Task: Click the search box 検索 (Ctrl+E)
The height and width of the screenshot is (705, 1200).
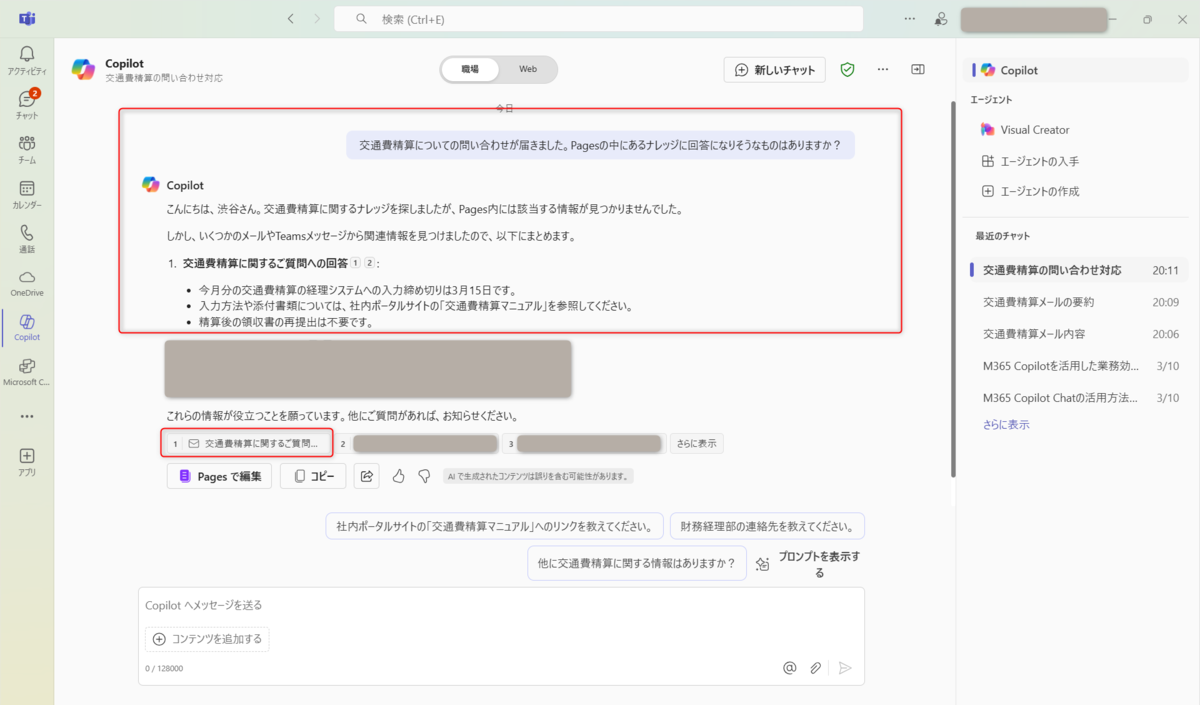Action: [x=598, y=19]
